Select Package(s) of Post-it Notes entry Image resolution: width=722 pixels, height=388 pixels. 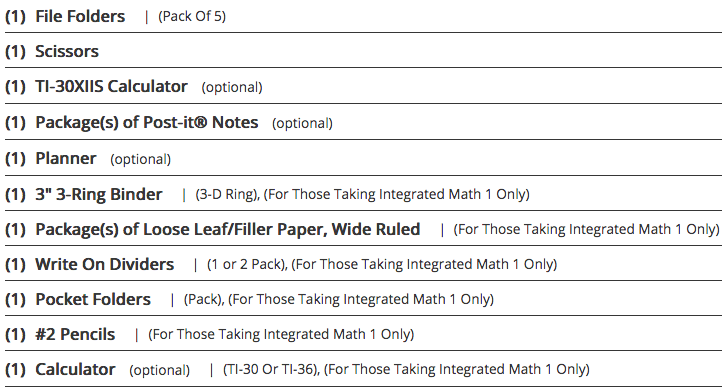coord(147,122)
